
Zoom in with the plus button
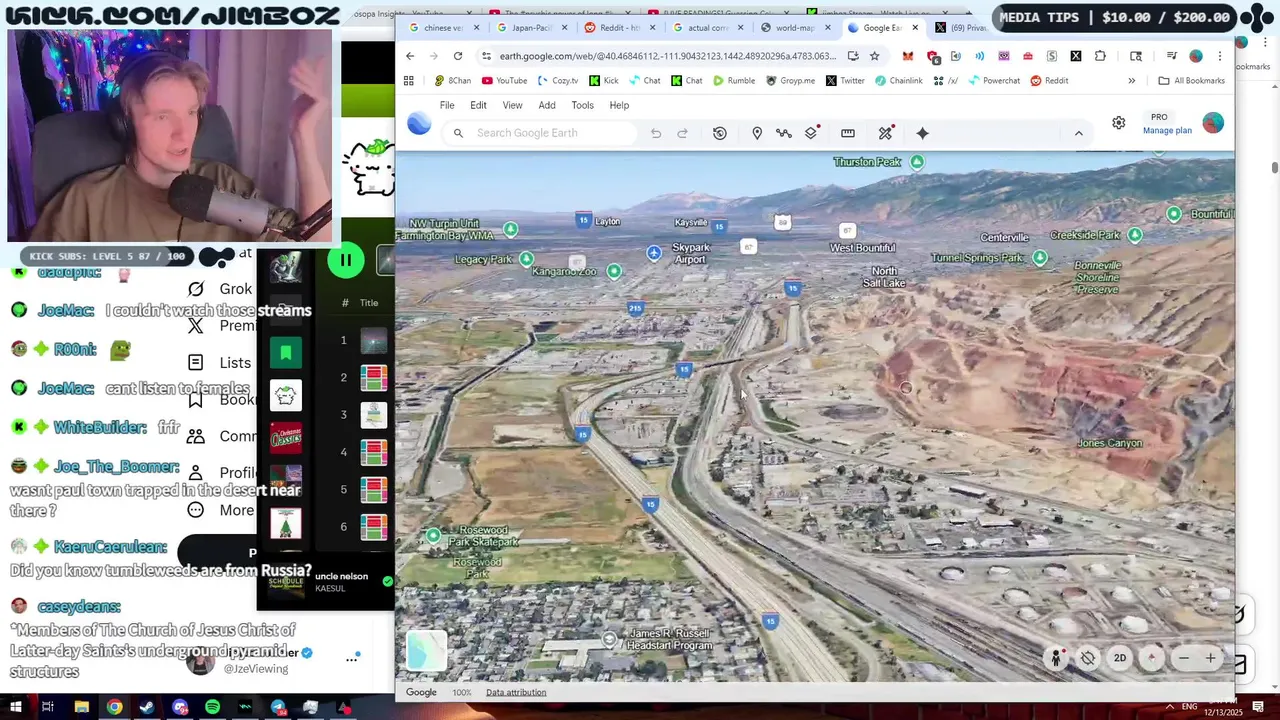1210,658
